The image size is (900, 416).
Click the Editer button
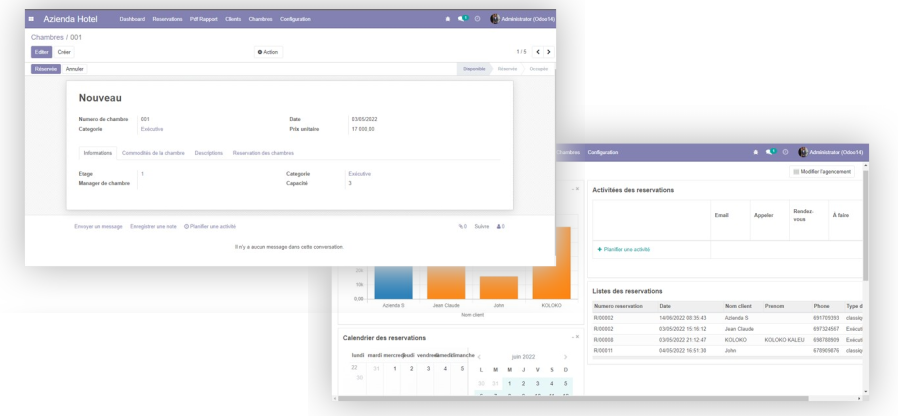[x=41, y=52]
